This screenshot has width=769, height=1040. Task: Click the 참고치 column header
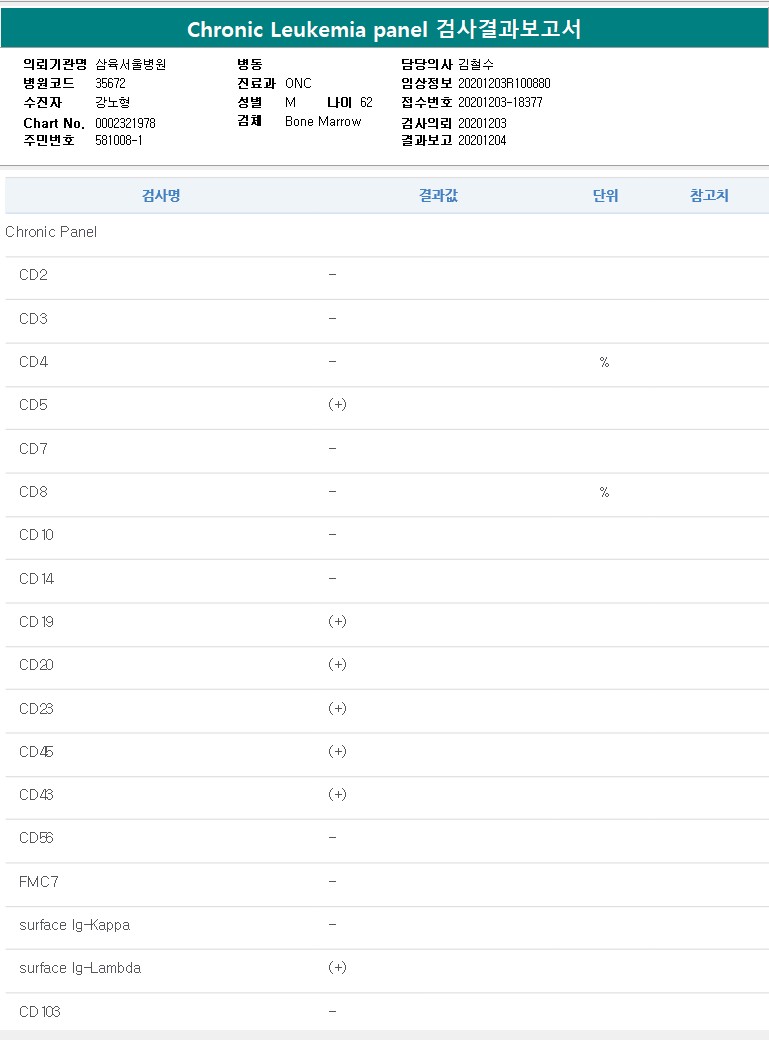click(x=709, y=196)
